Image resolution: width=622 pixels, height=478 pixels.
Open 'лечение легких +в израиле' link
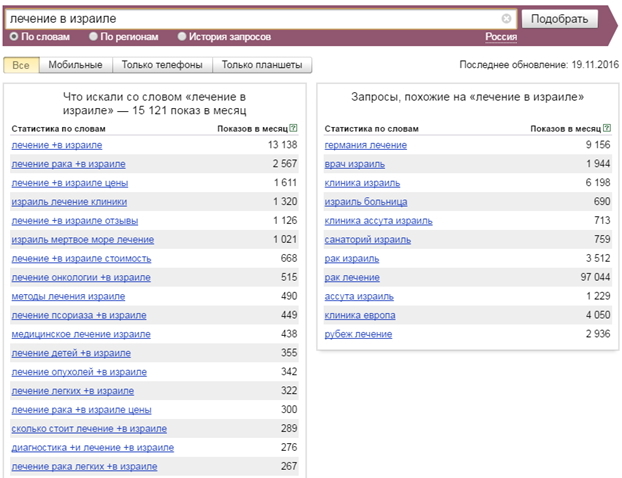pos(73,391)
